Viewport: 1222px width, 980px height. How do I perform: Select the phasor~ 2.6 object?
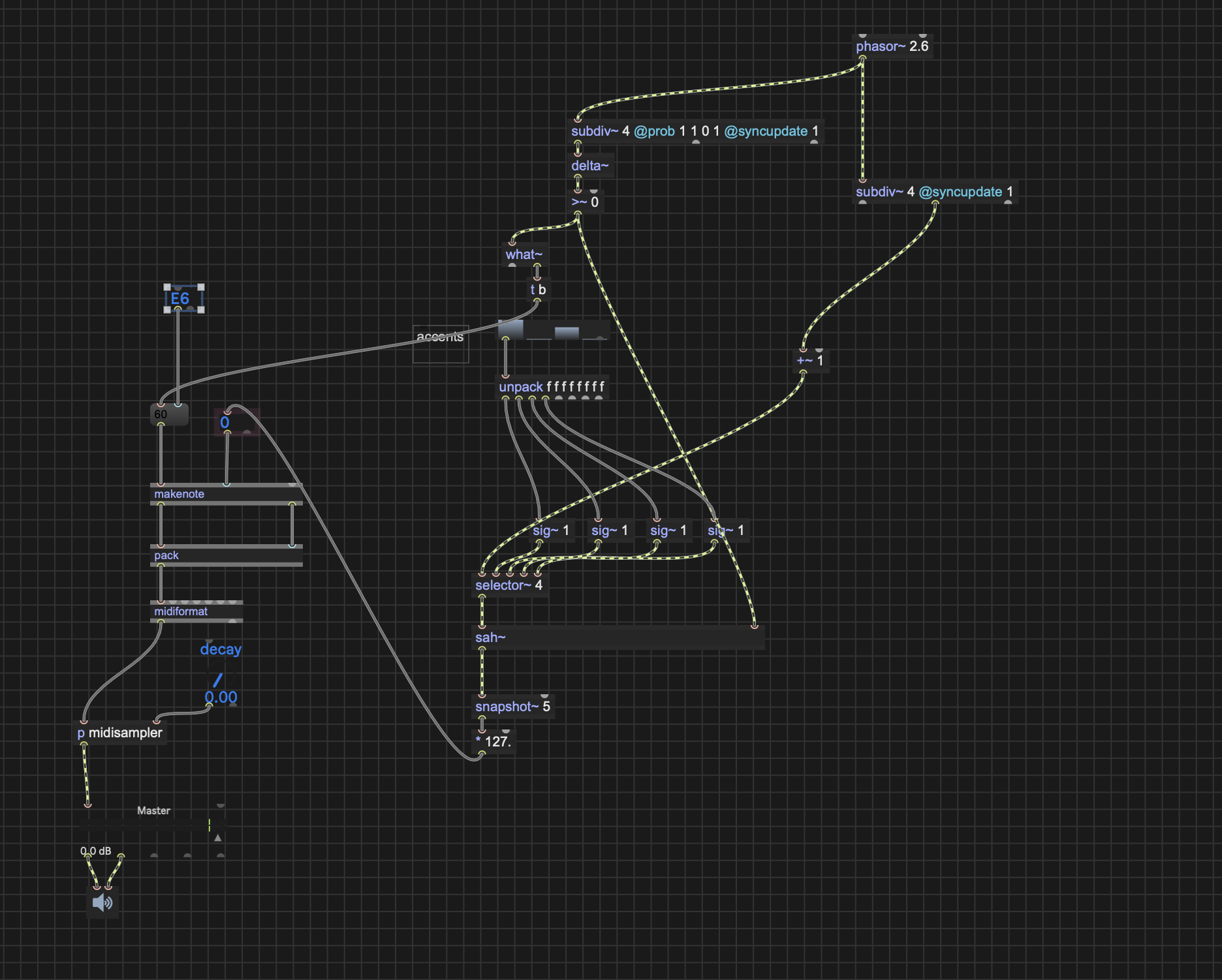coord(892,46)
